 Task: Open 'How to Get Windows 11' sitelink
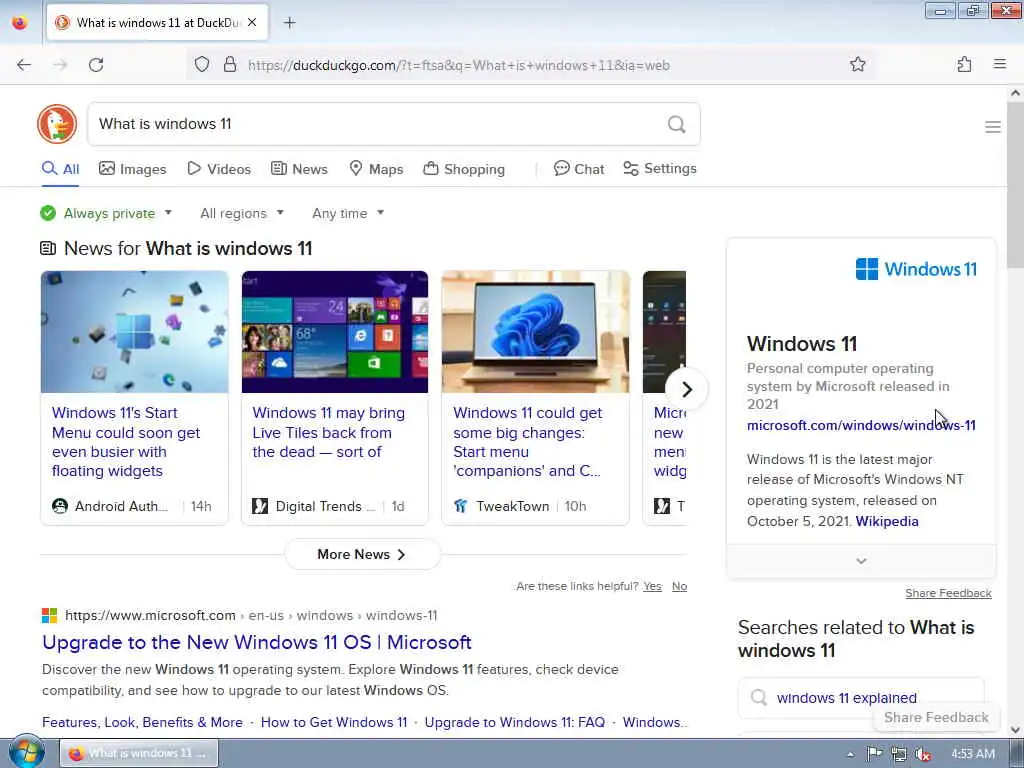point(334,722)
